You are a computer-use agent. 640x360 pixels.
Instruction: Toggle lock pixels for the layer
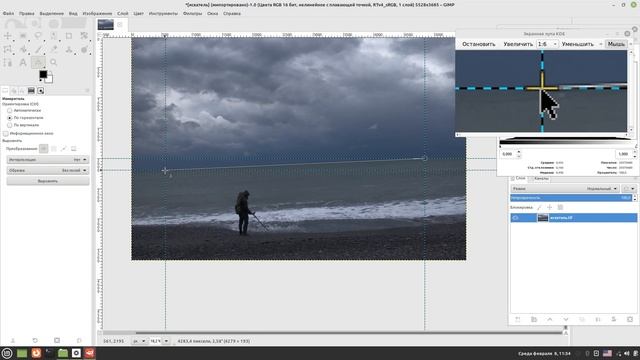[x=539, y=208]
